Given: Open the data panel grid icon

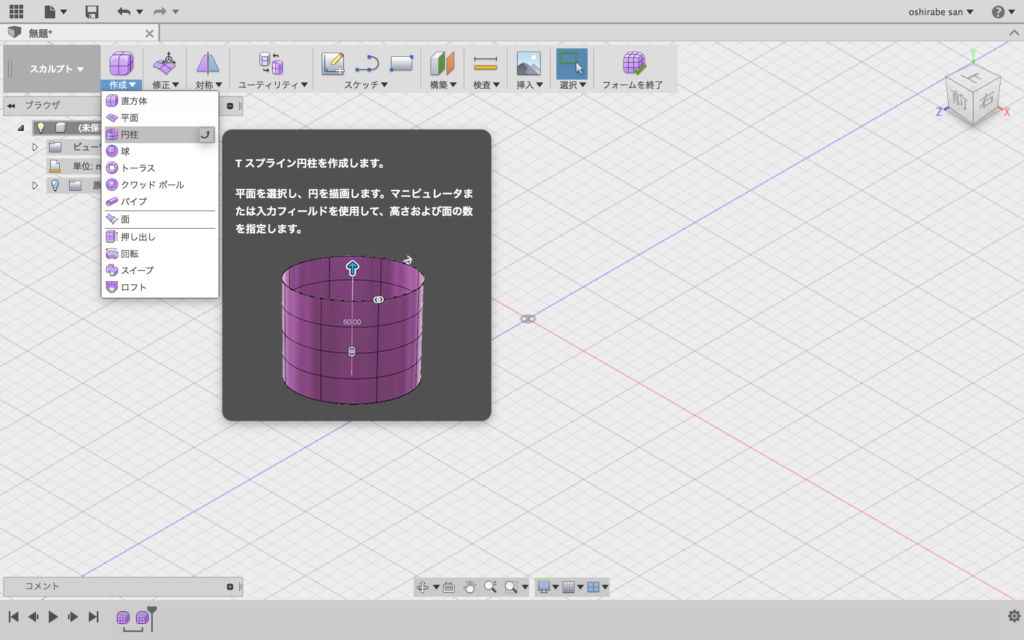Looking at the screenshot, I should [16, 11].
